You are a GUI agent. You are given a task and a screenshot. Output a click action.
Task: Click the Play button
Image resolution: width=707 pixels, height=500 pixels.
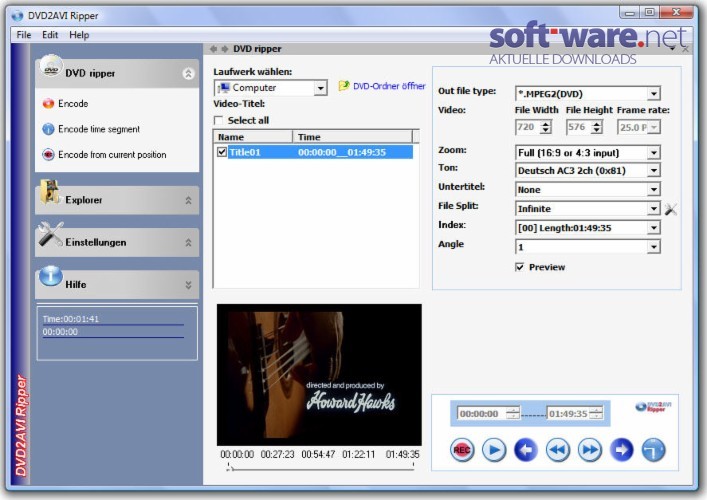[x=494, y=450]
